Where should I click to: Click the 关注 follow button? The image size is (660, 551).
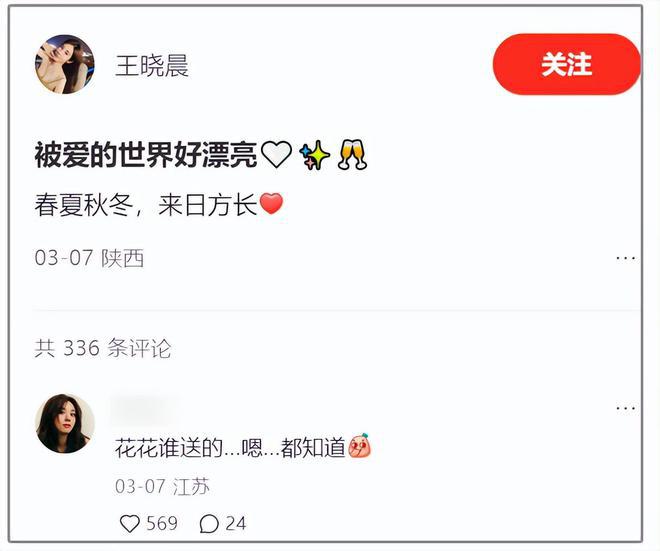[x=567, y=64]
